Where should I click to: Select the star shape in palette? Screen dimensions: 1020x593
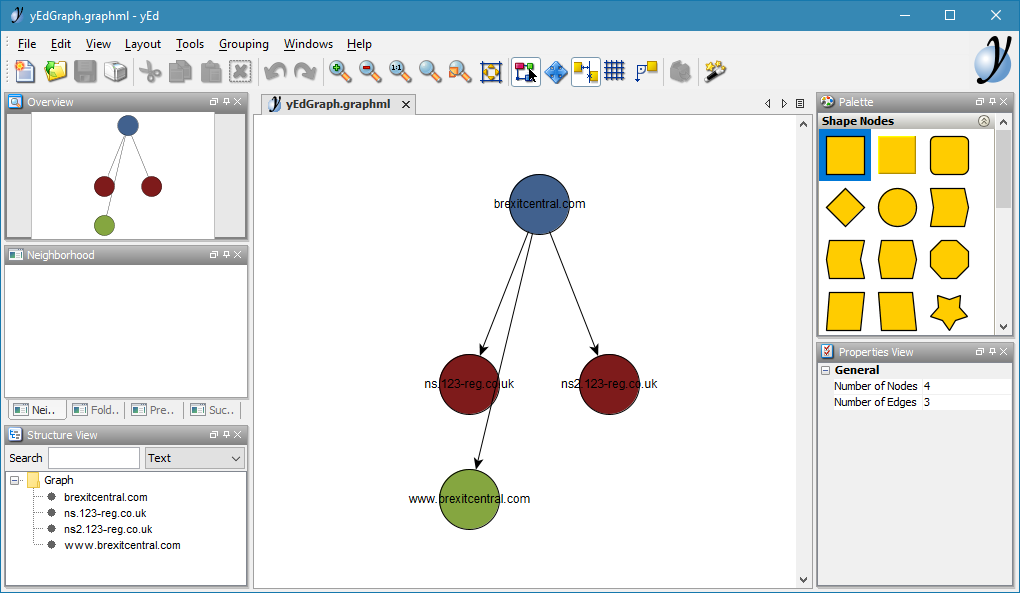(x=949, y=311)
